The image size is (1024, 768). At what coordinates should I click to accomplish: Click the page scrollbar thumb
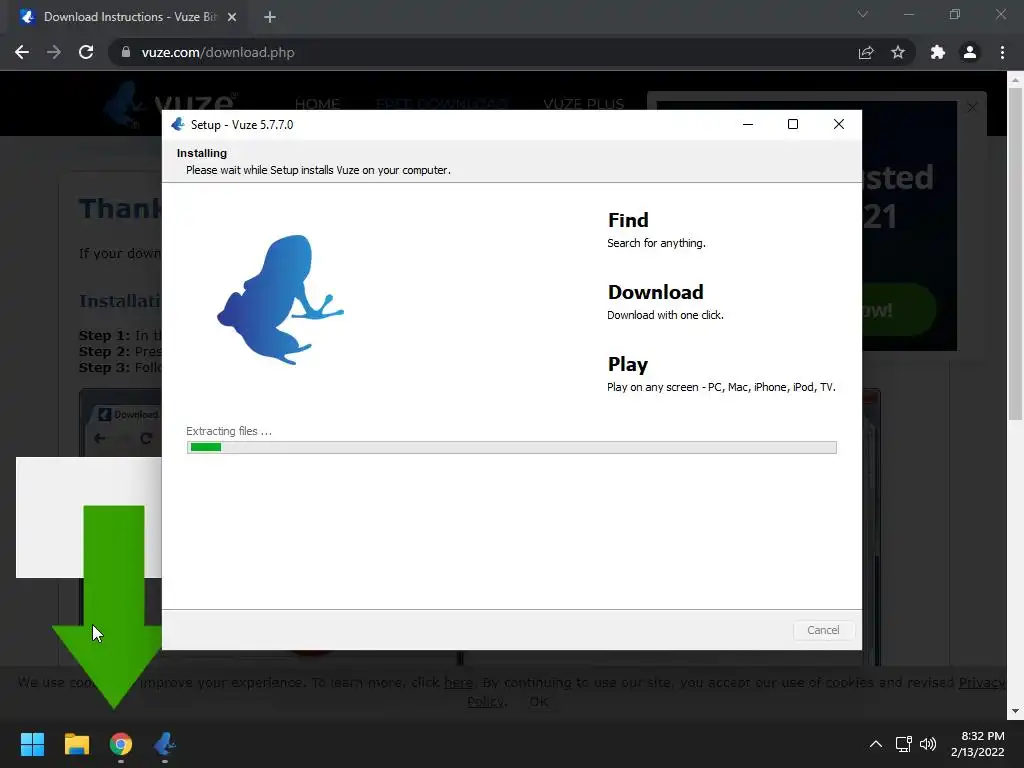(1015, 253)
